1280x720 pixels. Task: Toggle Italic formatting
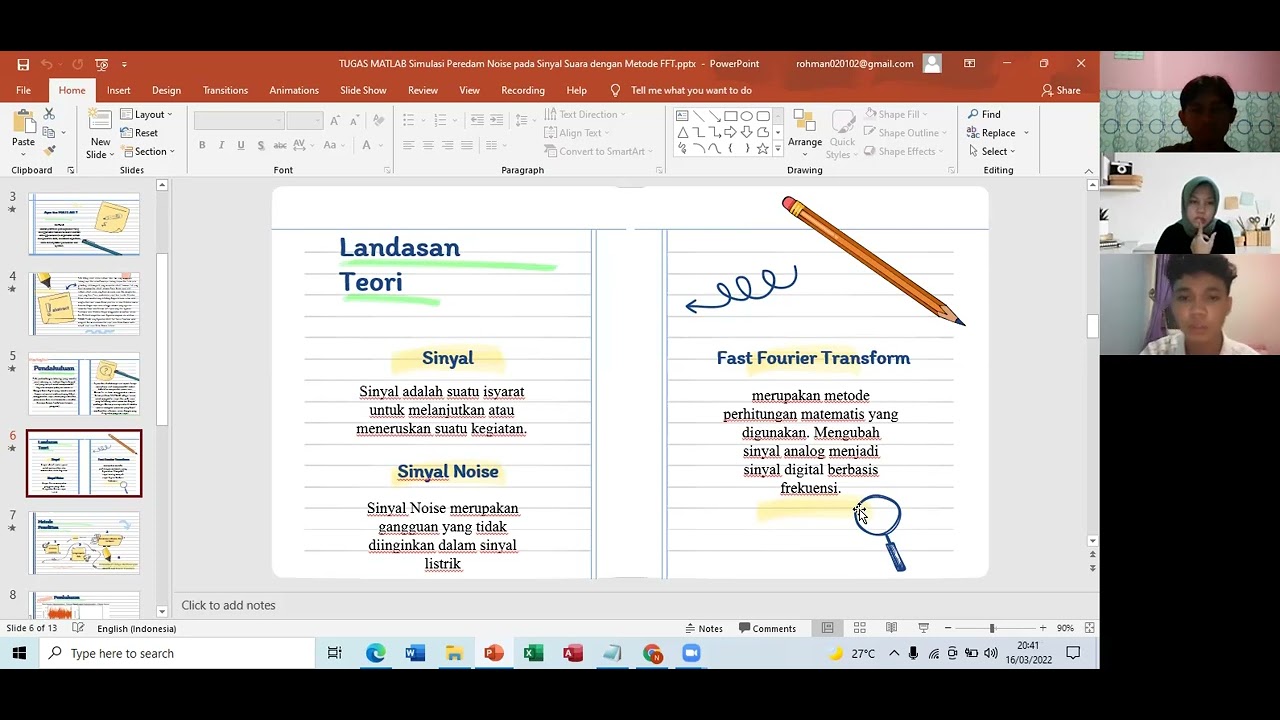pos(221,145)
